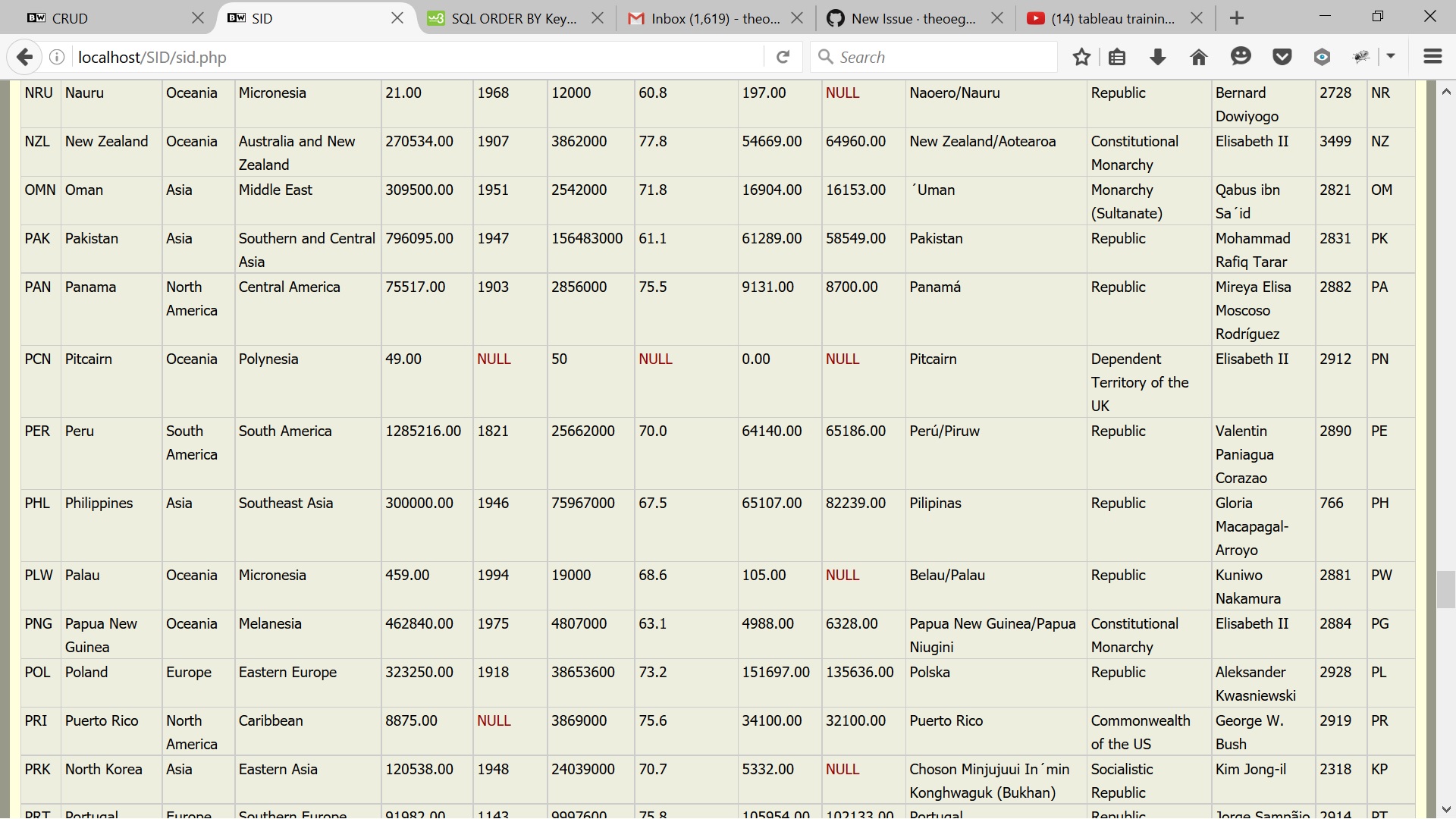Expand the toolbar extension dropdown arrow
This screenshot has height=819, width=1456.
[1391, 57]
